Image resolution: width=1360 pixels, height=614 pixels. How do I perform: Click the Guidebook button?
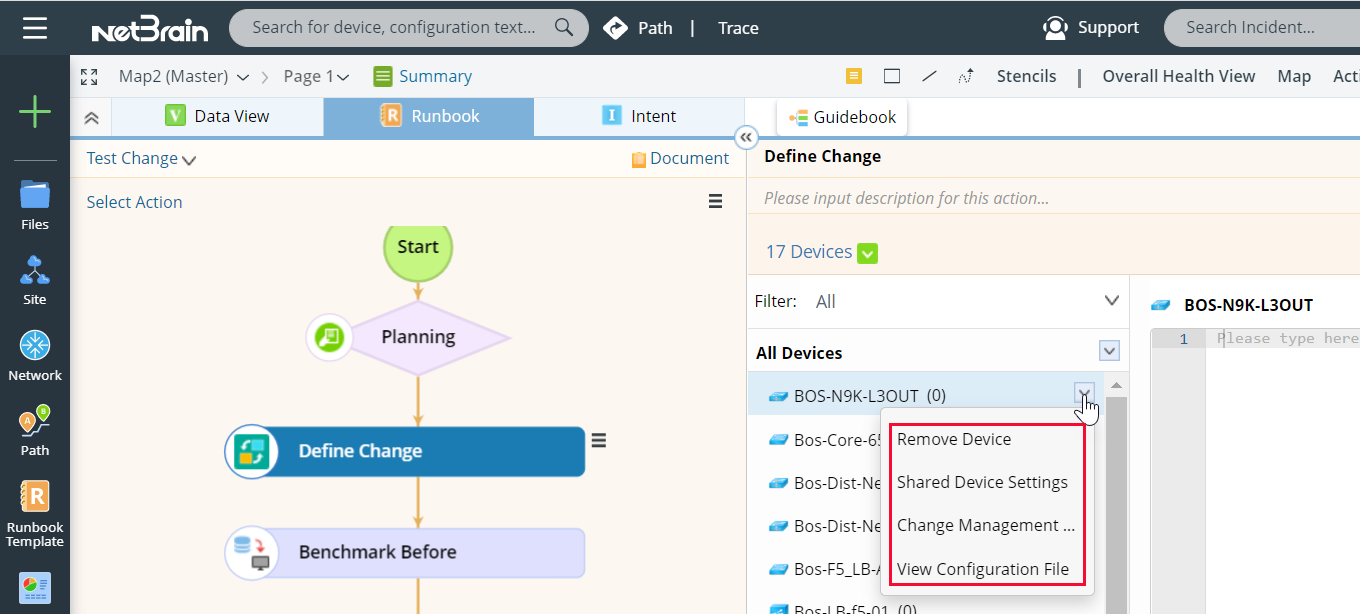842,117
